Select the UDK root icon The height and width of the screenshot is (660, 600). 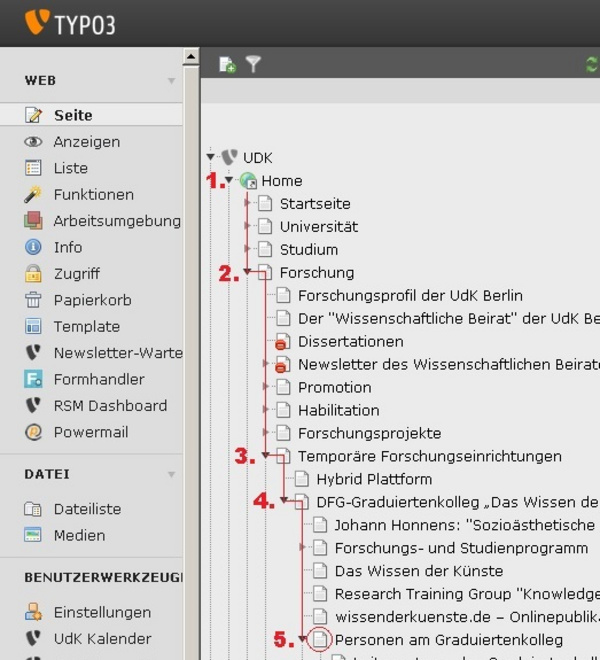(x=229, y=157)
